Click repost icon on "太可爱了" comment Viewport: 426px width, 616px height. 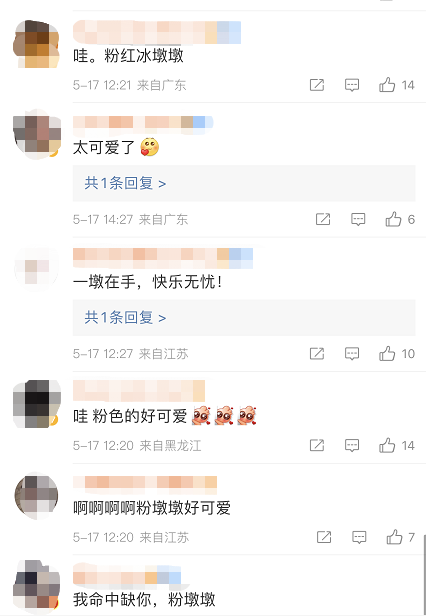[x=323, y=219]
